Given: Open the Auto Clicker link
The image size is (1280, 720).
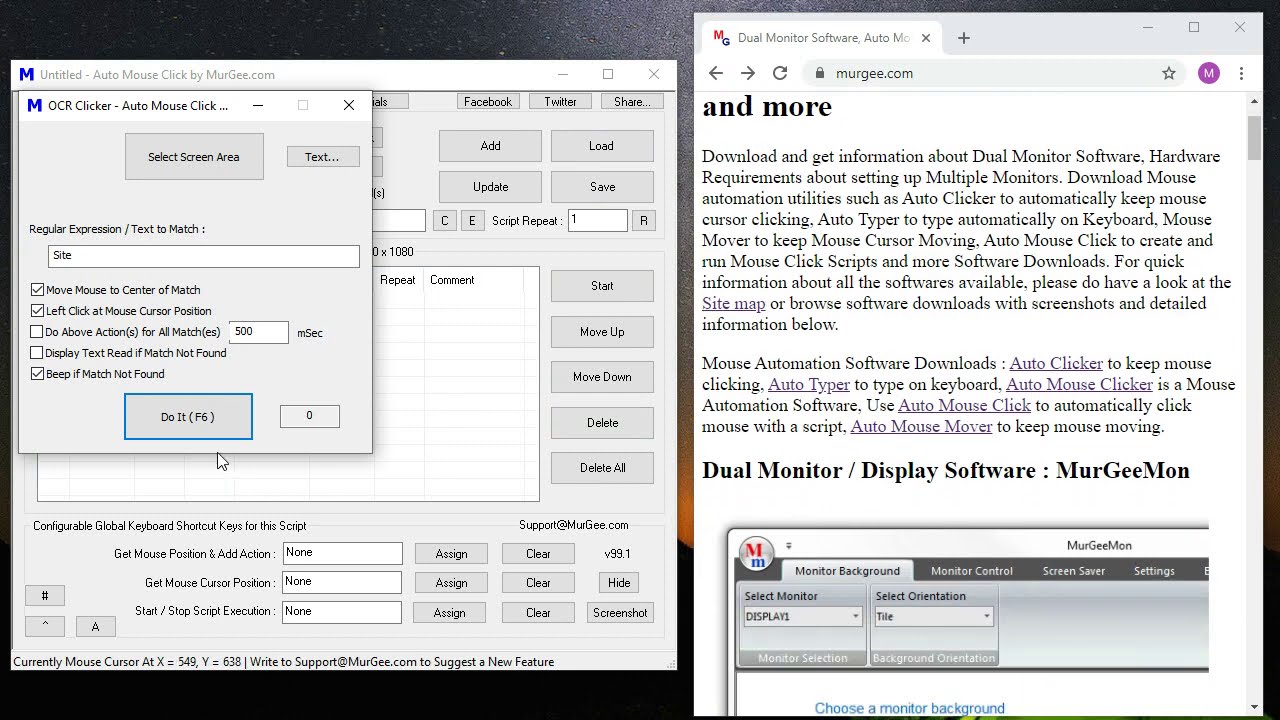Looking at the screenshot, I should [x=1056, y=364].
